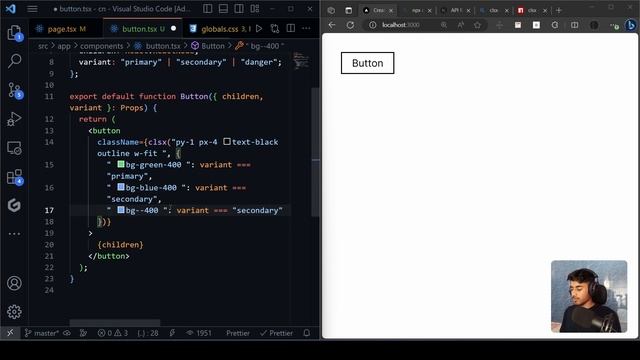Open errors and warnings status indicator
The width and height of the screenshot is (640, 360).
click(x=113, y=333)
